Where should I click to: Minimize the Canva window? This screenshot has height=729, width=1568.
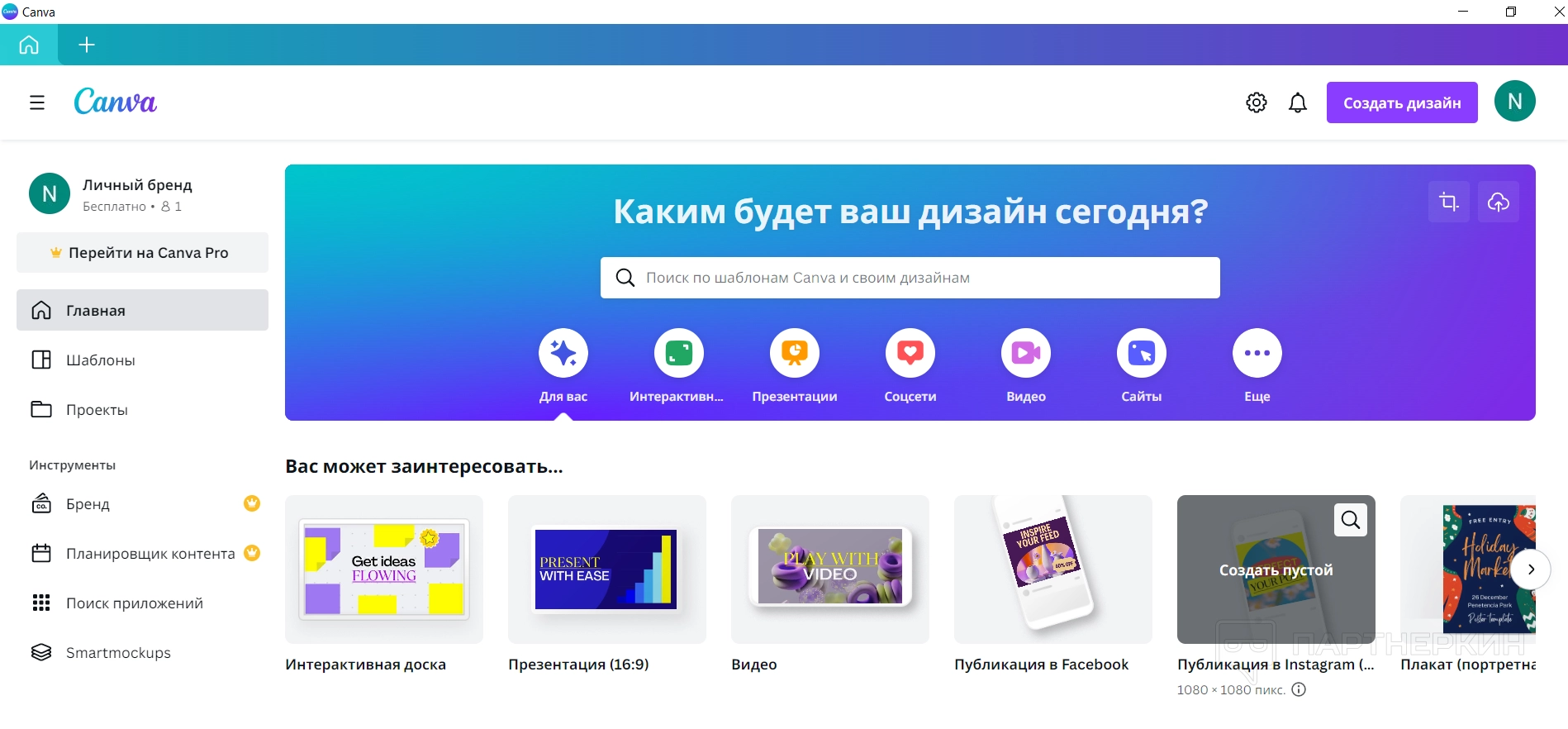(1463, 12)
